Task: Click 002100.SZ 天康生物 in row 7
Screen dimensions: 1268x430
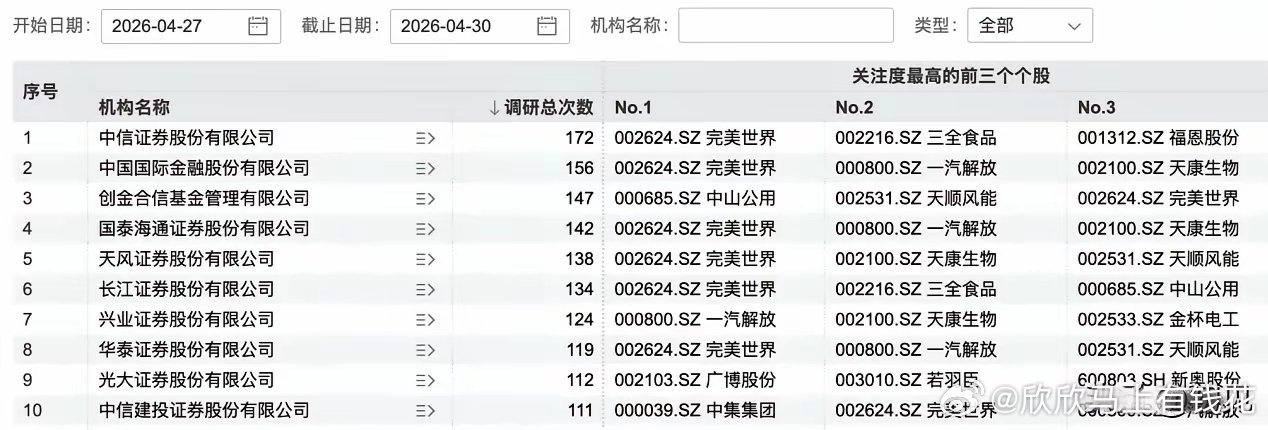Action: click(916, 320)
